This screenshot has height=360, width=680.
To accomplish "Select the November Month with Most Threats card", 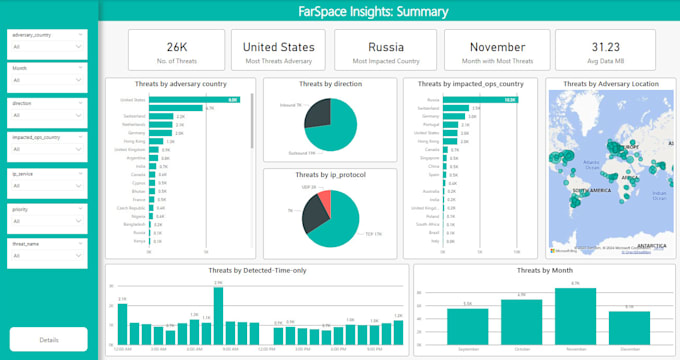I will [497, 50].
